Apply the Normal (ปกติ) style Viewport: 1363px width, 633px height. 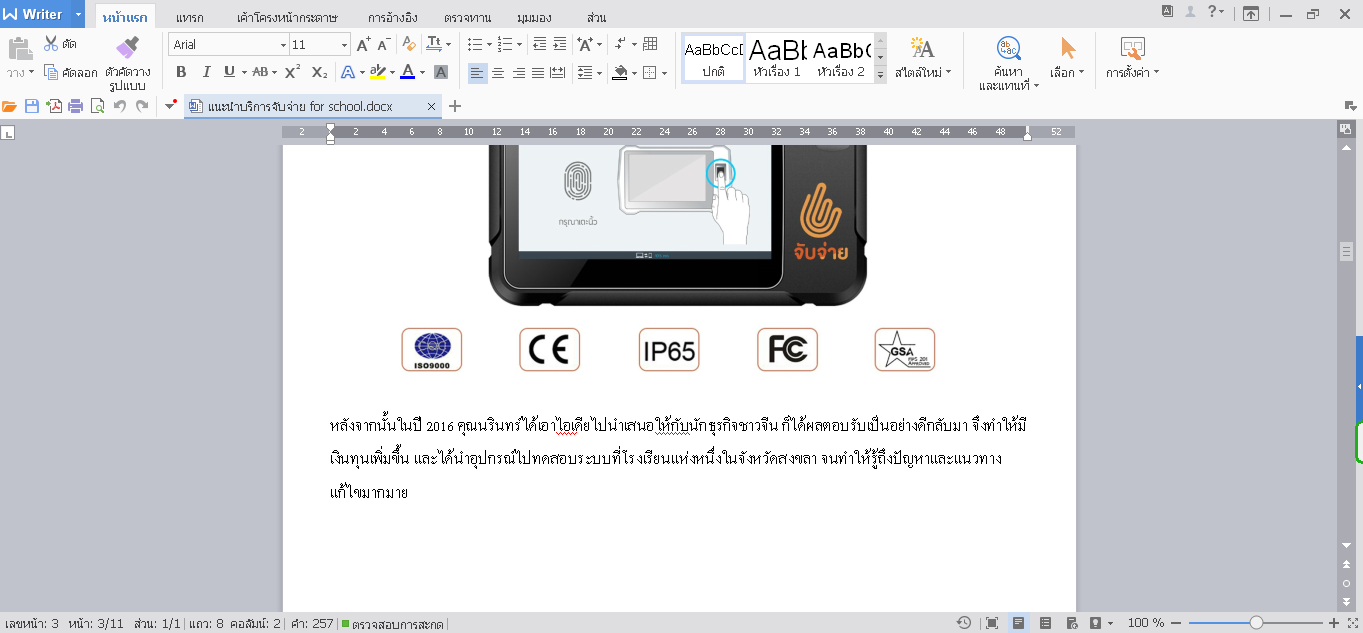coord(714,59)
